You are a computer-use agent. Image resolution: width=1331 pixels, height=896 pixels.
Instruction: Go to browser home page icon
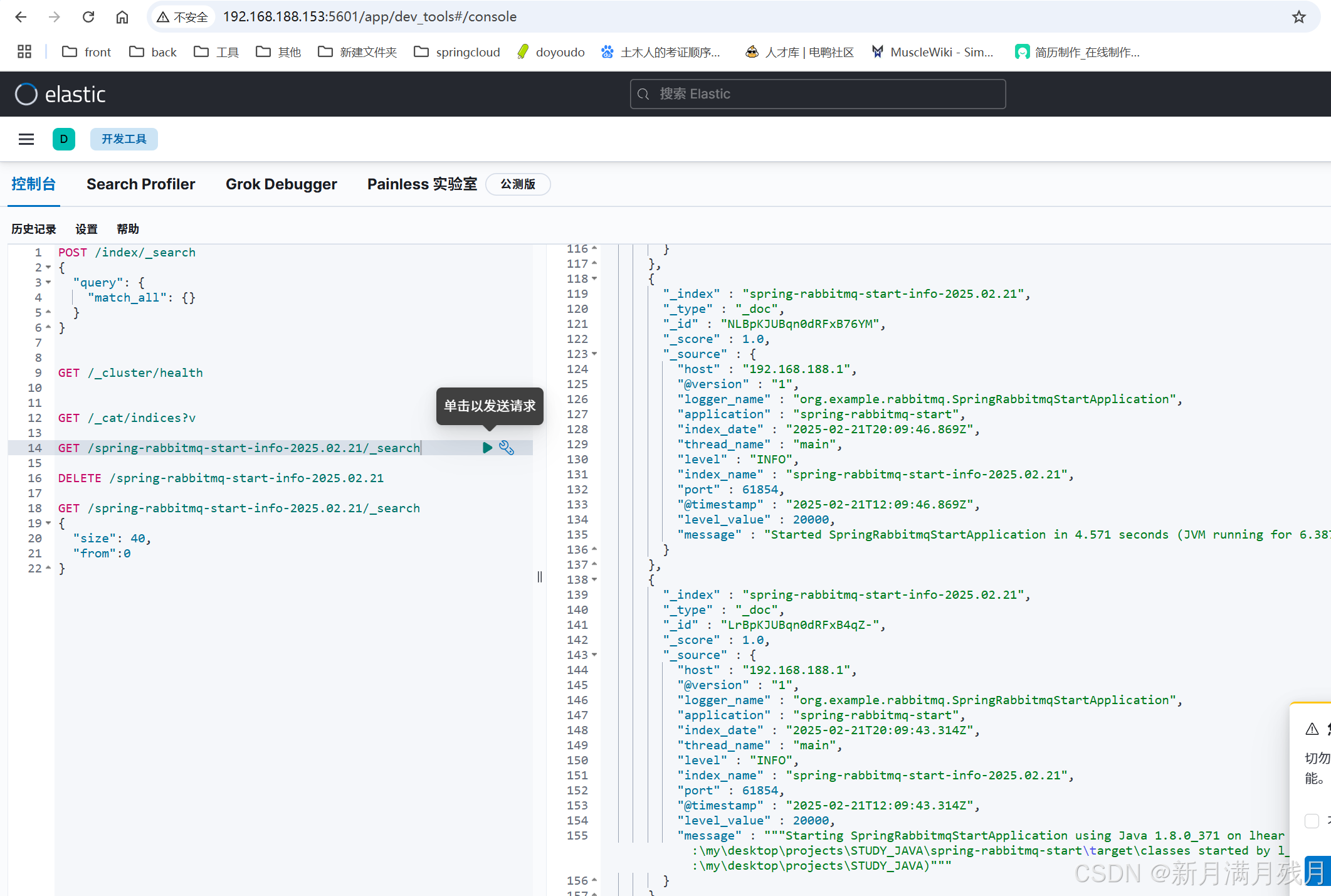(x=122, y=17)
